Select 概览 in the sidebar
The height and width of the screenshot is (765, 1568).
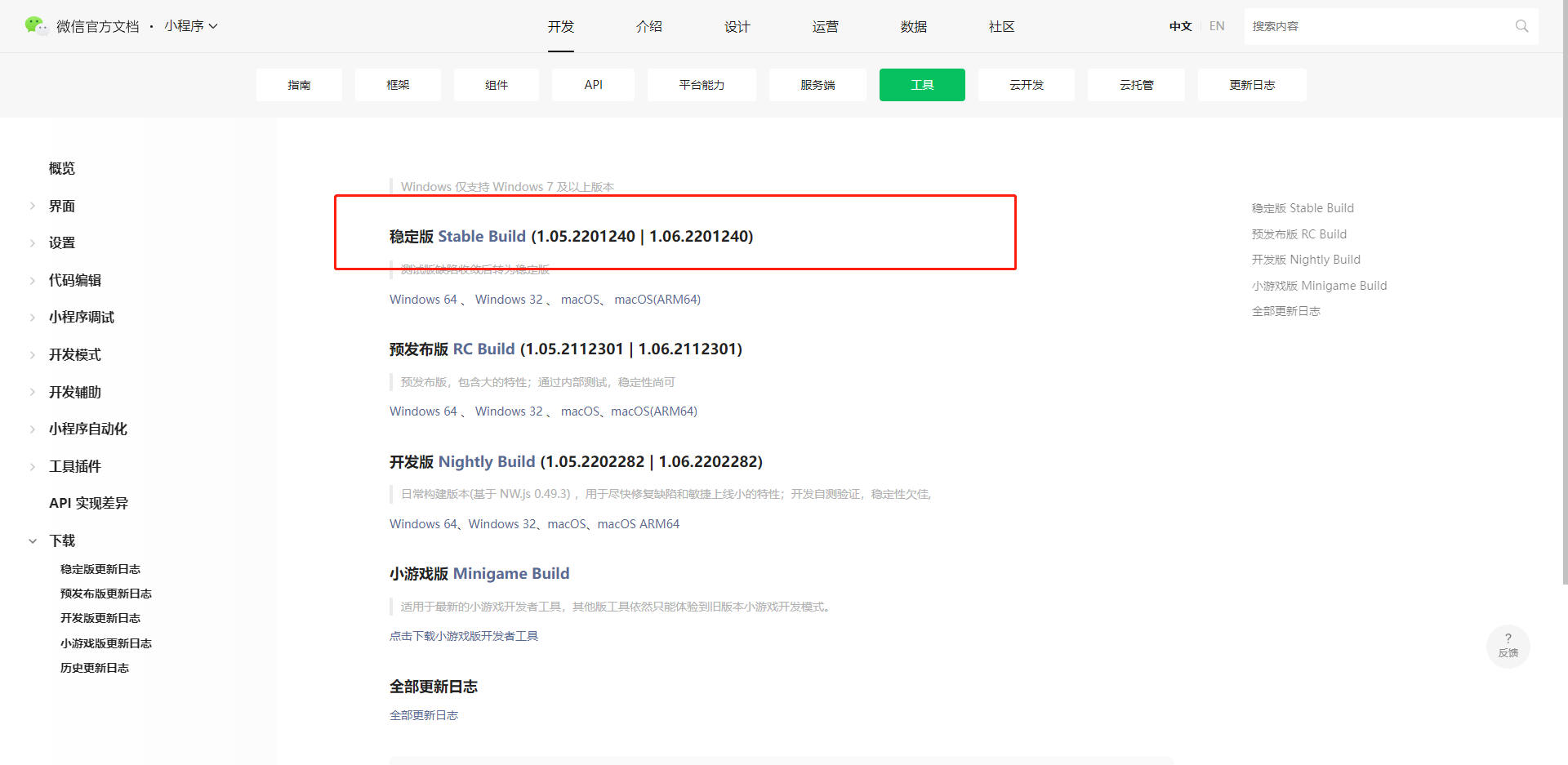[61, 168]
